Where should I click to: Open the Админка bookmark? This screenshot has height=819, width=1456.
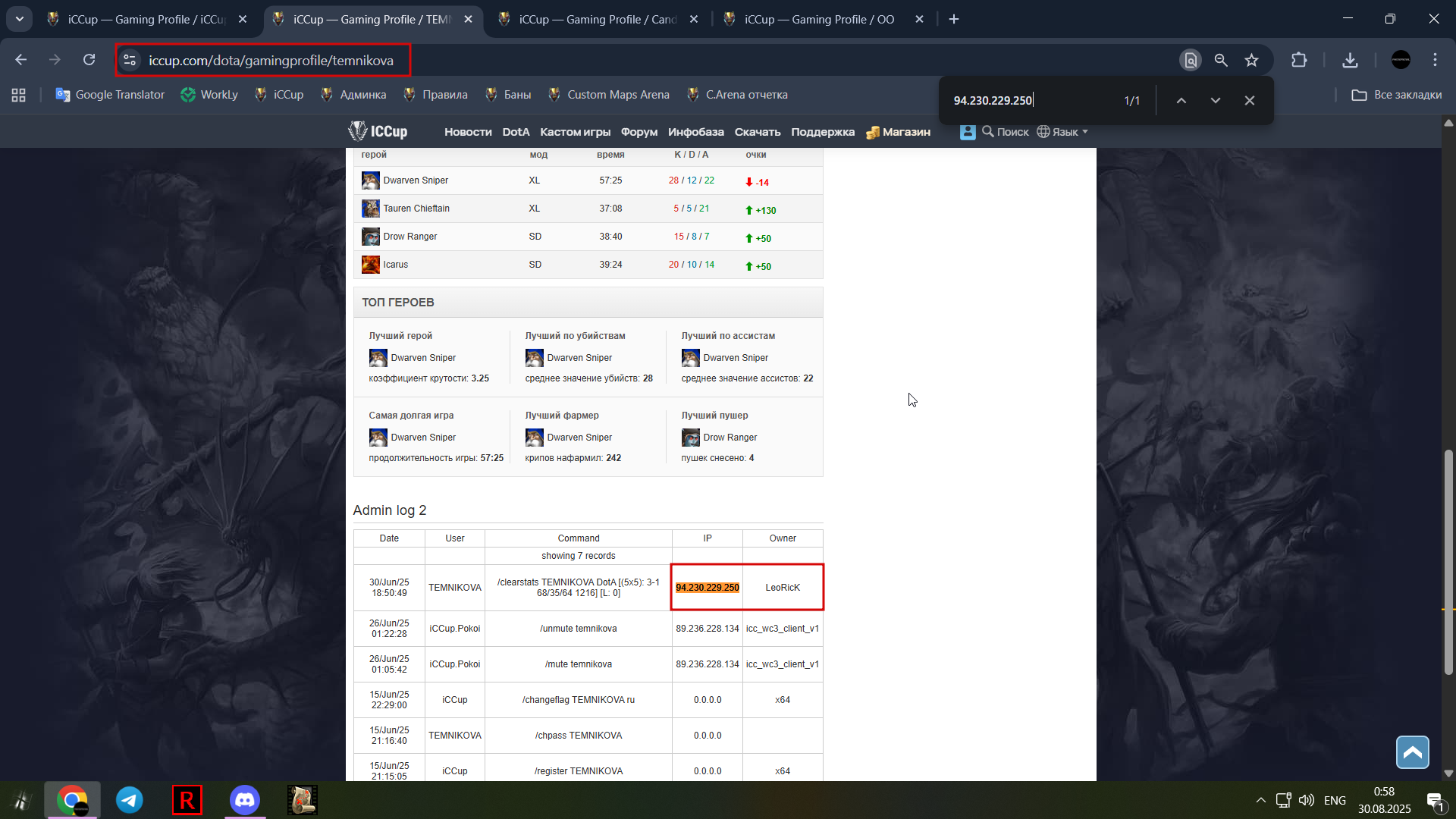tap(353, 95)
